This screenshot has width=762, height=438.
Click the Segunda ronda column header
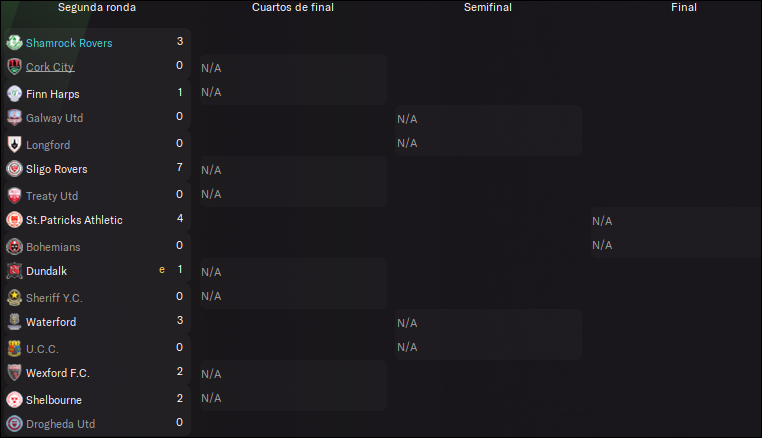tap(97, 7)
